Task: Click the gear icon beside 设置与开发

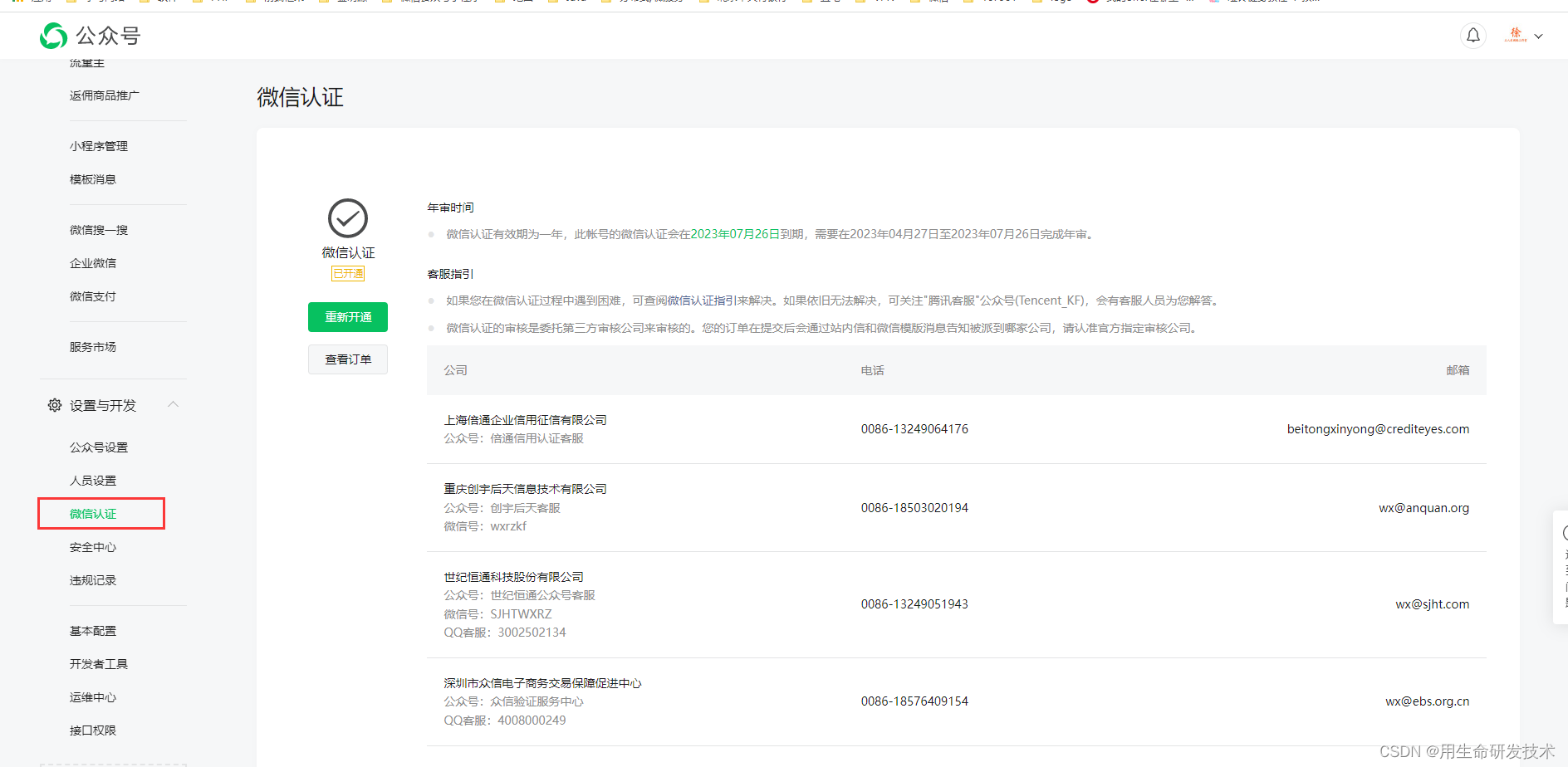Action: point(54,405)
